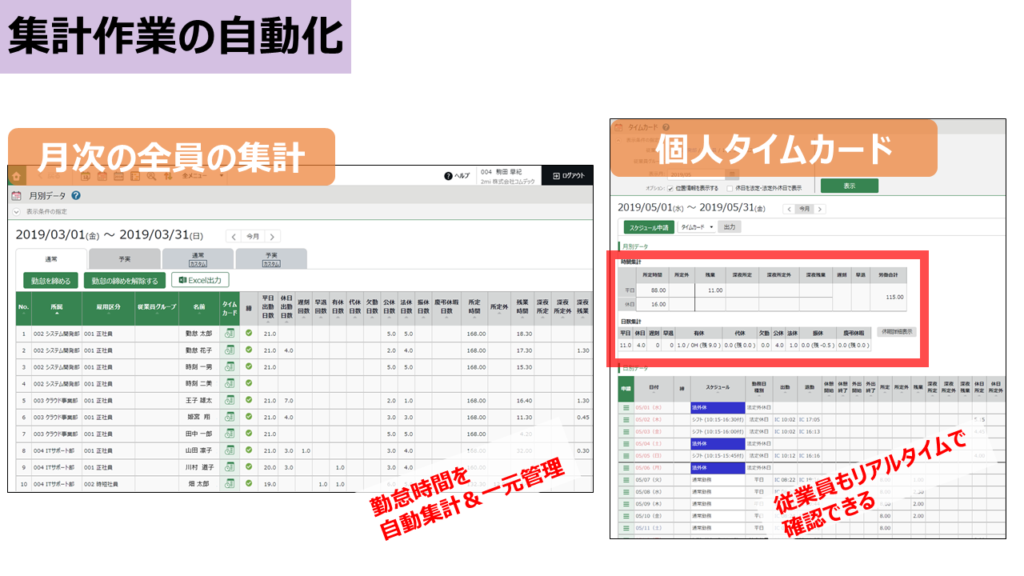The height and width of the screenshot is (576, 1024).
Task: Open request menu icon for 05/10 row
Action: point(626,516)
